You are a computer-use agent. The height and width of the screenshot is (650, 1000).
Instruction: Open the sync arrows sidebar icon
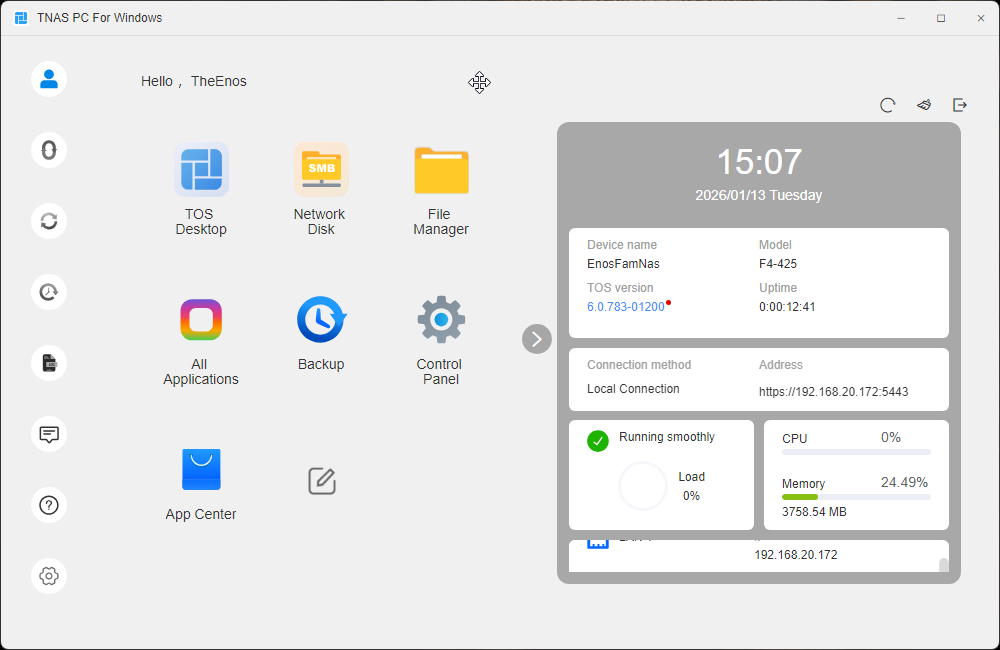point(49,221)
